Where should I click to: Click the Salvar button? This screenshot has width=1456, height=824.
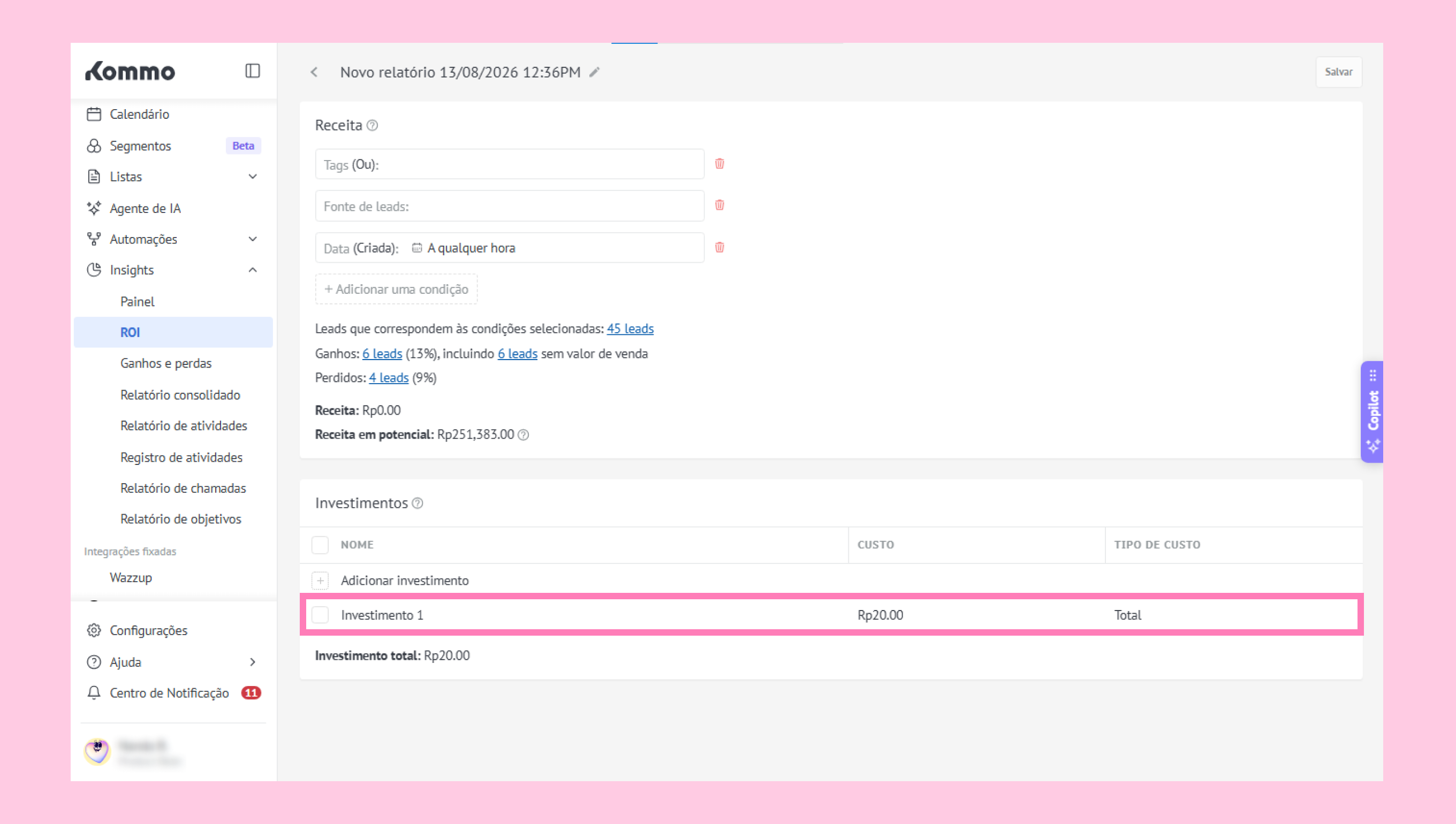[1338, 72]
